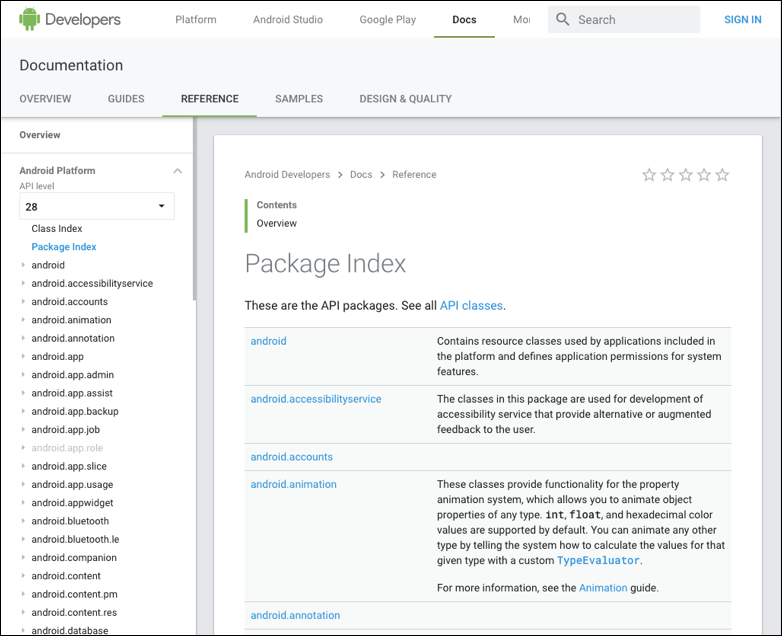Follow the API classes link

point(471,305)
